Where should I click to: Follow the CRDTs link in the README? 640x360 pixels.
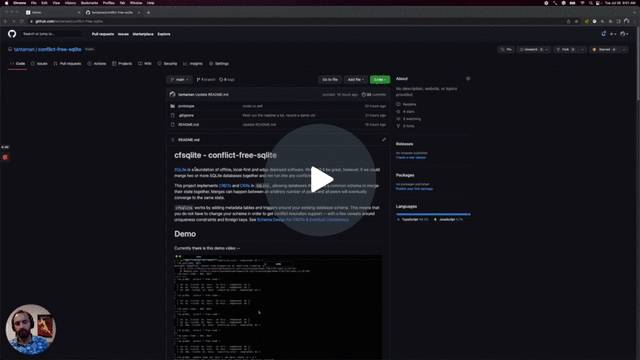(x=225, y=186)
